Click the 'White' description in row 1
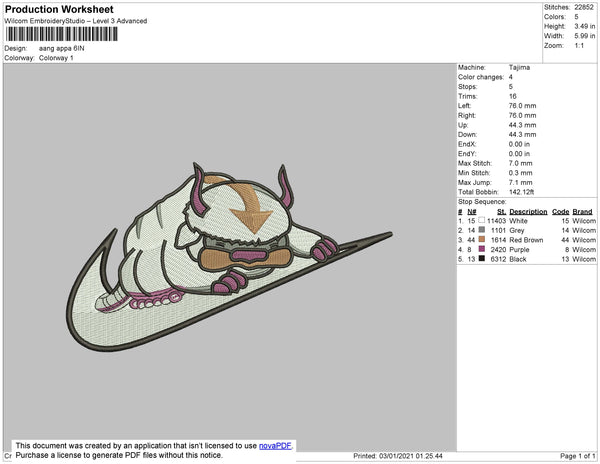The height and width of the screenshot is (464, 600). pyautogui.click(x=518, y=221)
